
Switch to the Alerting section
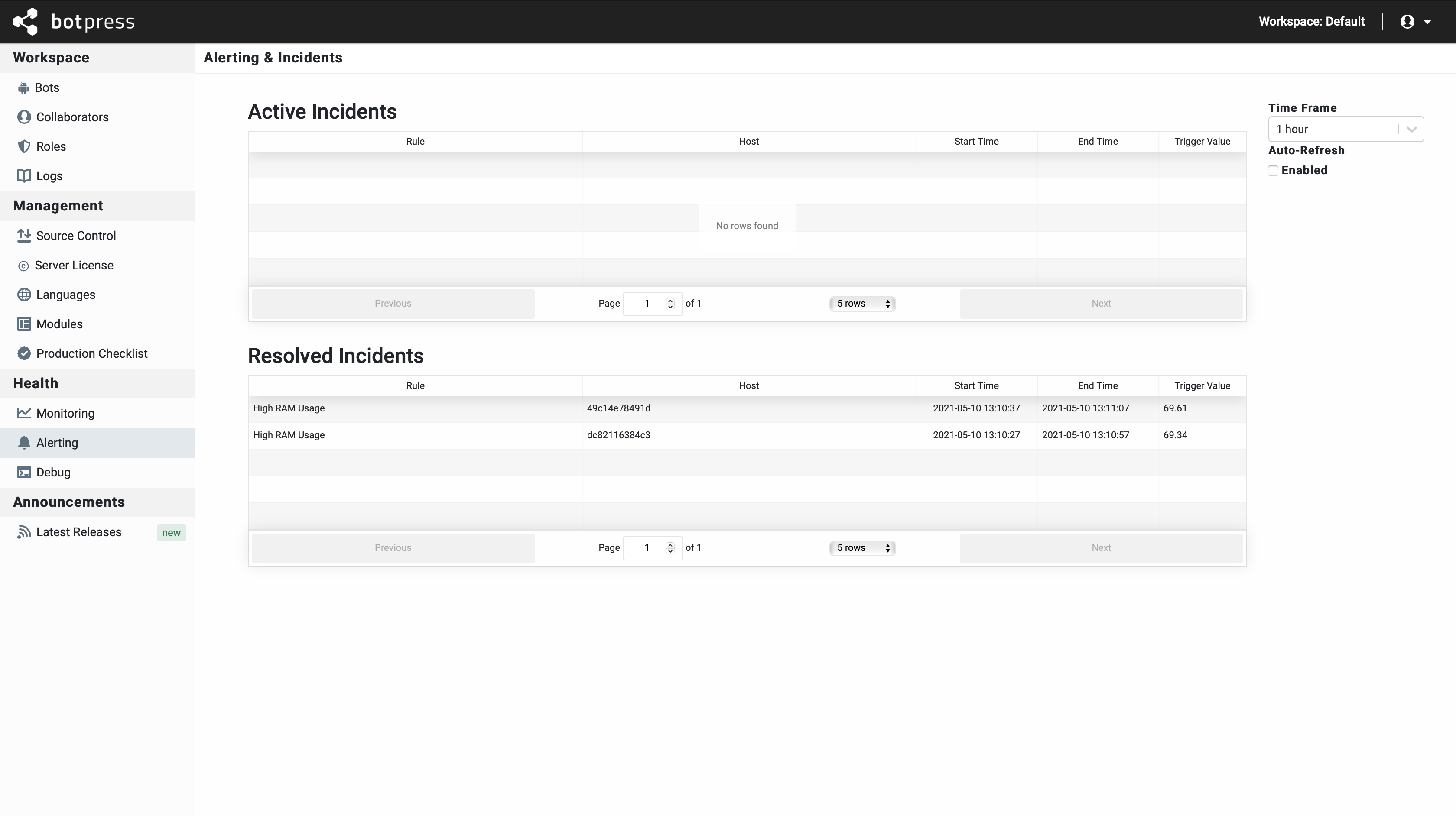(x=56, y=443)
